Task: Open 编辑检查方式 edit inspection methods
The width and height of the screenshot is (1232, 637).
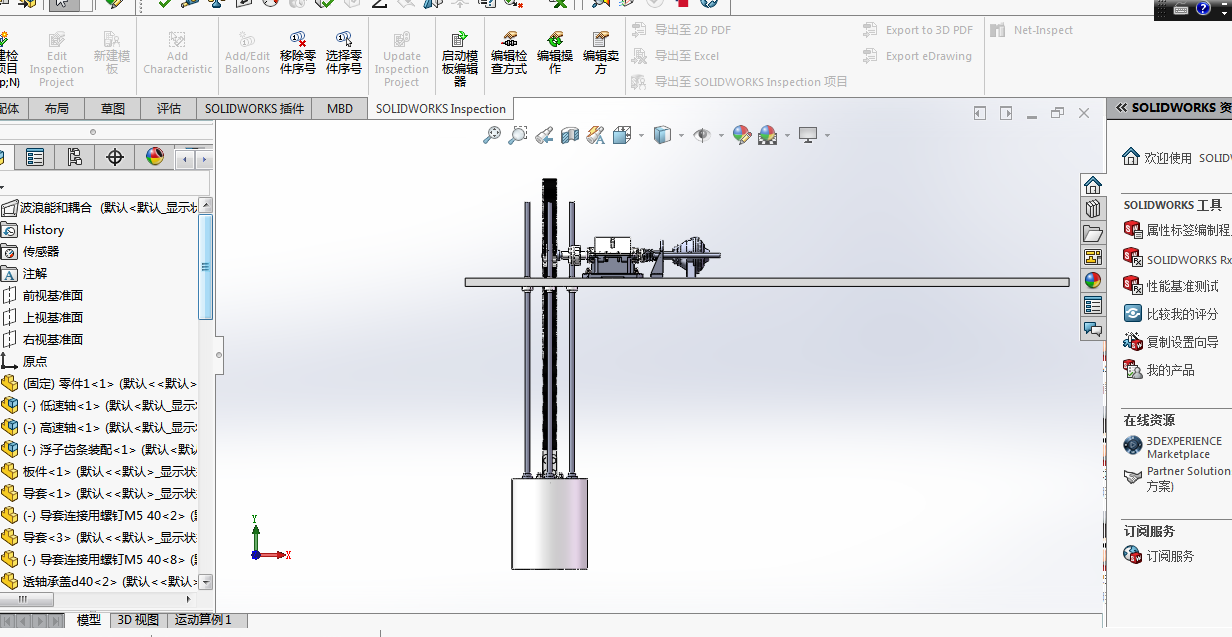Action: point(509,52)
